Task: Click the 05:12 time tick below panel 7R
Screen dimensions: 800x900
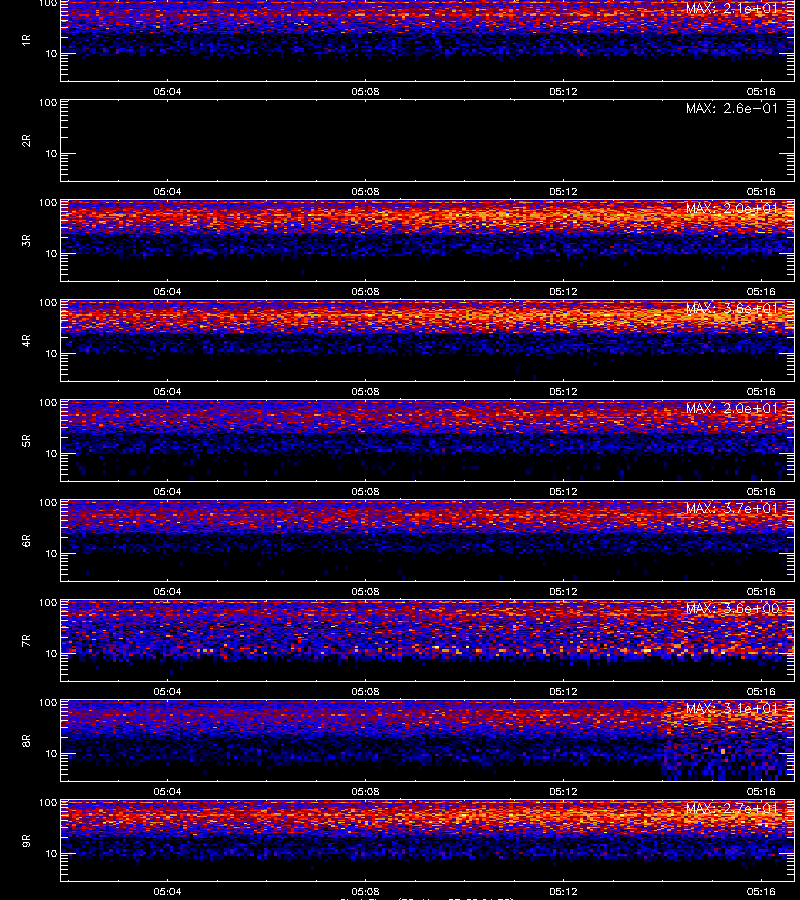Action: 563,692
